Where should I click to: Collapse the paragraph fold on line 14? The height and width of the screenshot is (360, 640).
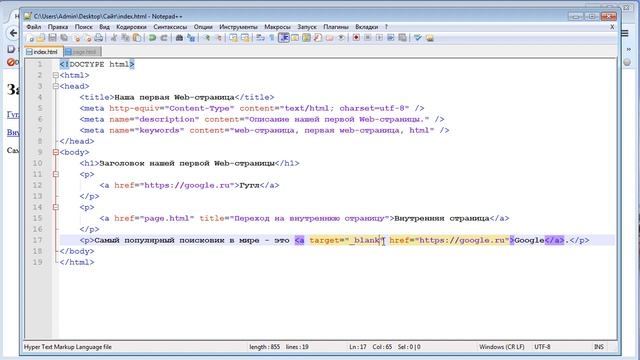[x=56, y=207]
